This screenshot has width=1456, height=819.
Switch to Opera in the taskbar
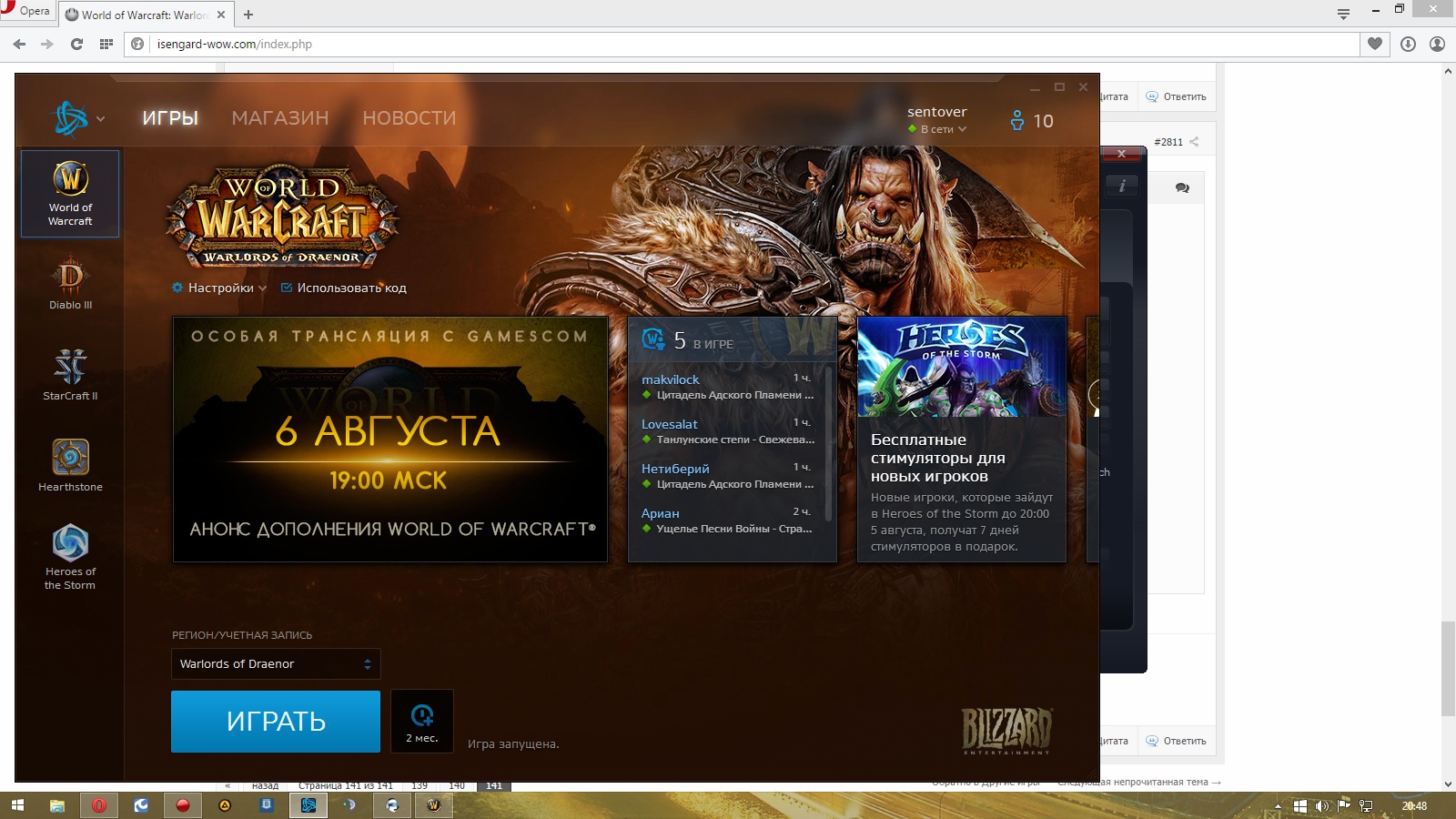pos(99,805)
